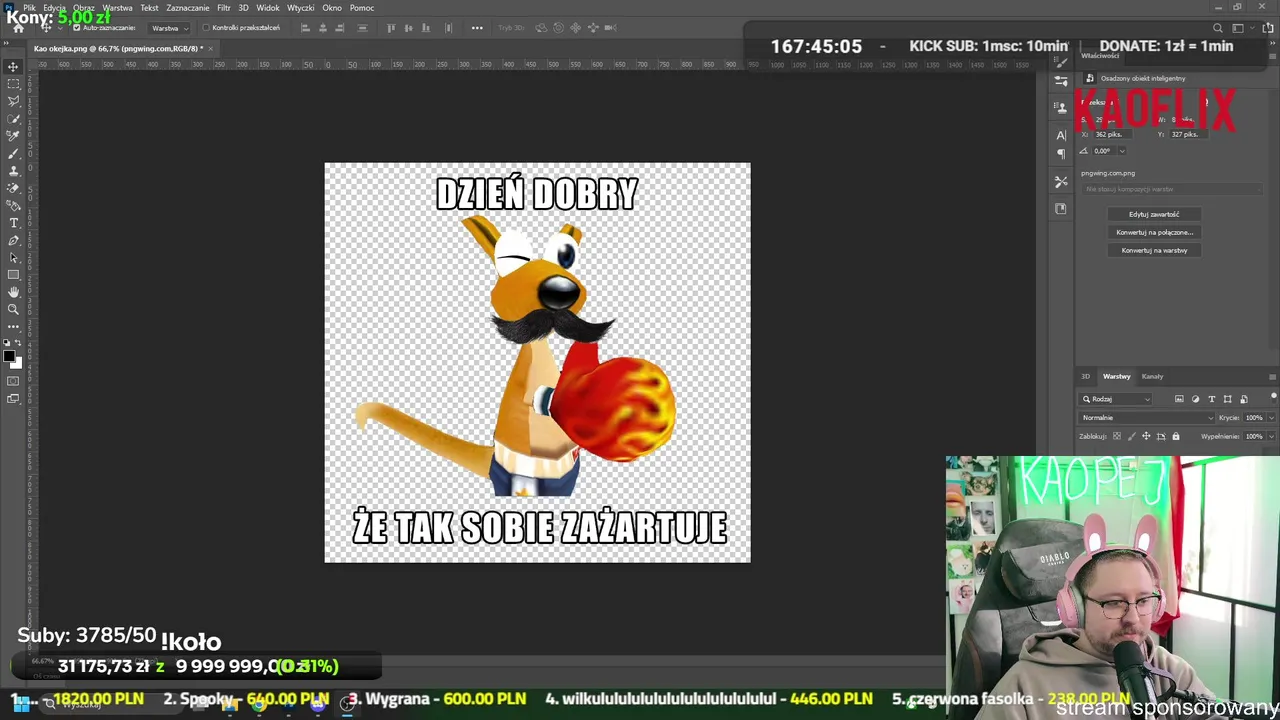Open the Rodzaj layer filter dropdown
This screenshot has height=720, width=1280.
[1115, 399]
